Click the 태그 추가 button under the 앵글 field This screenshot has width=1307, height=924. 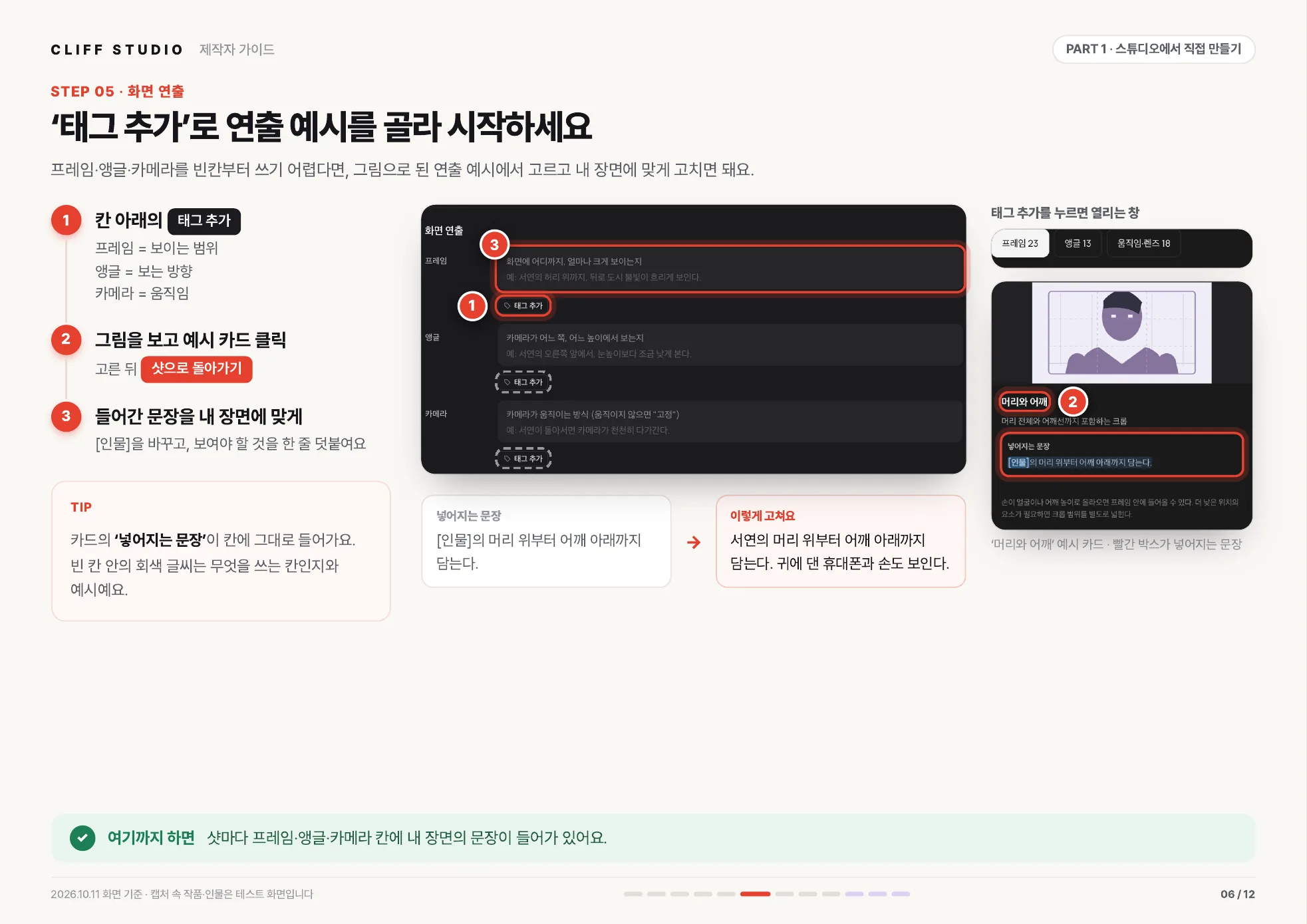click(523, 383)
